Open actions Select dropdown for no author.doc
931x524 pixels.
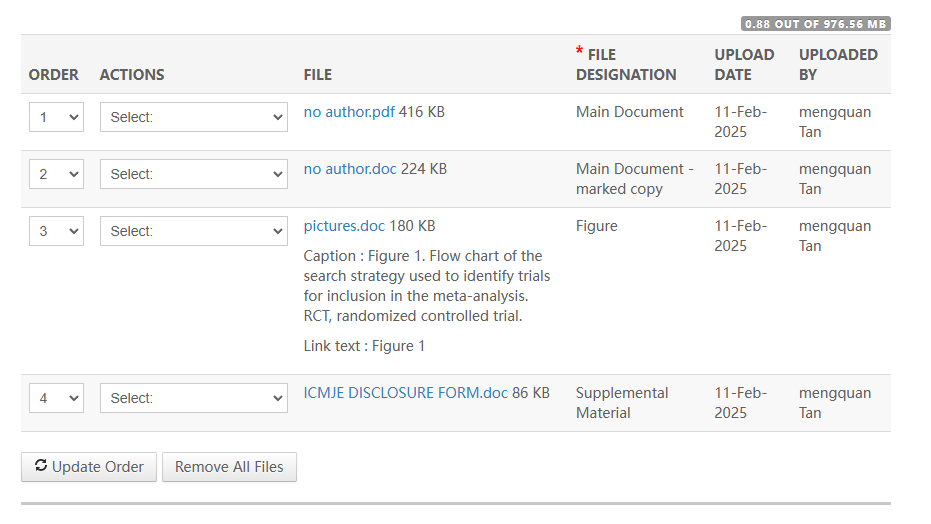point(194,174)
